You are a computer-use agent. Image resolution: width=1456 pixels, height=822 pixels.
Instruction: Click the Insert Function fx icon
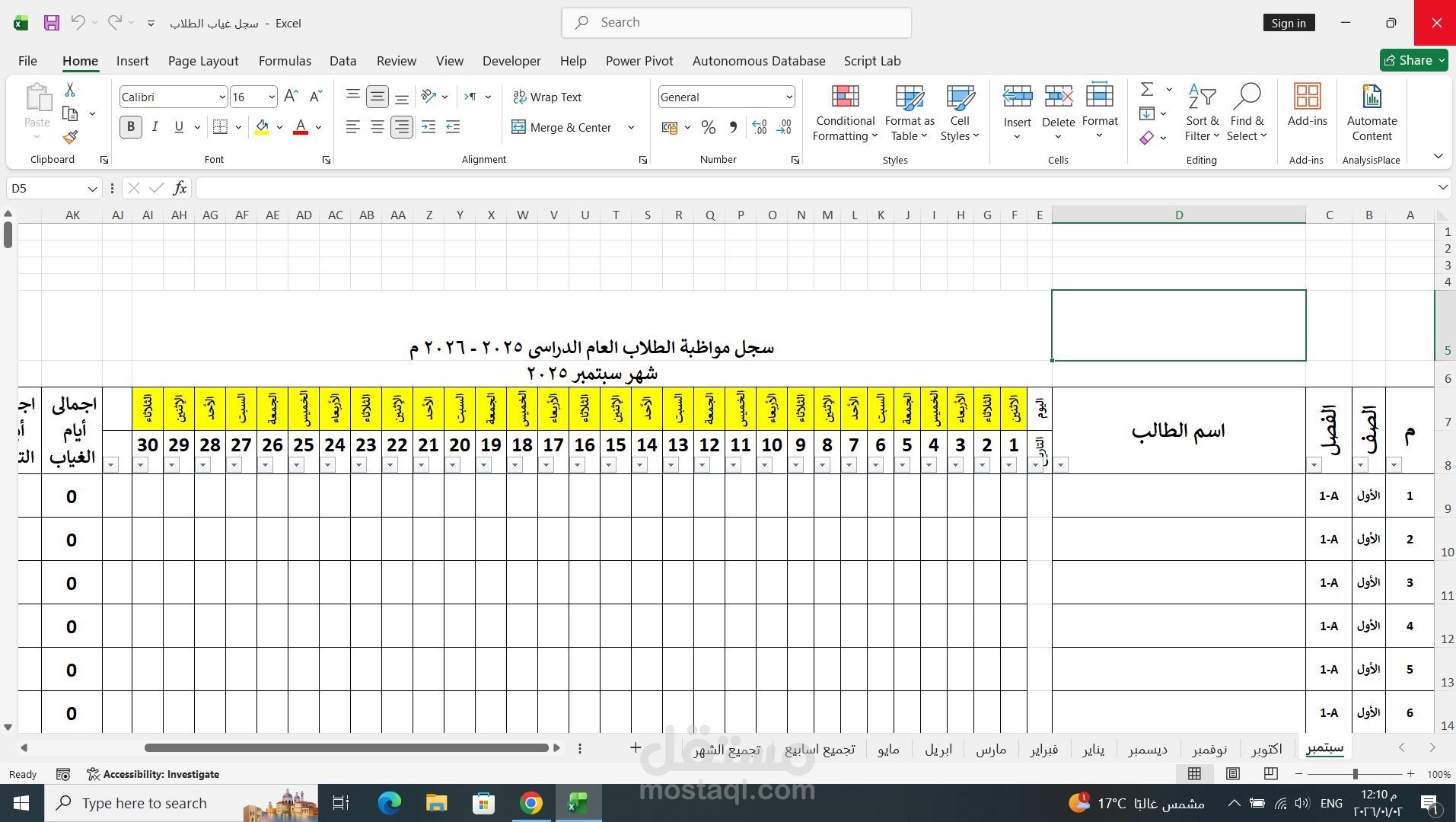(x=180, y=188)
